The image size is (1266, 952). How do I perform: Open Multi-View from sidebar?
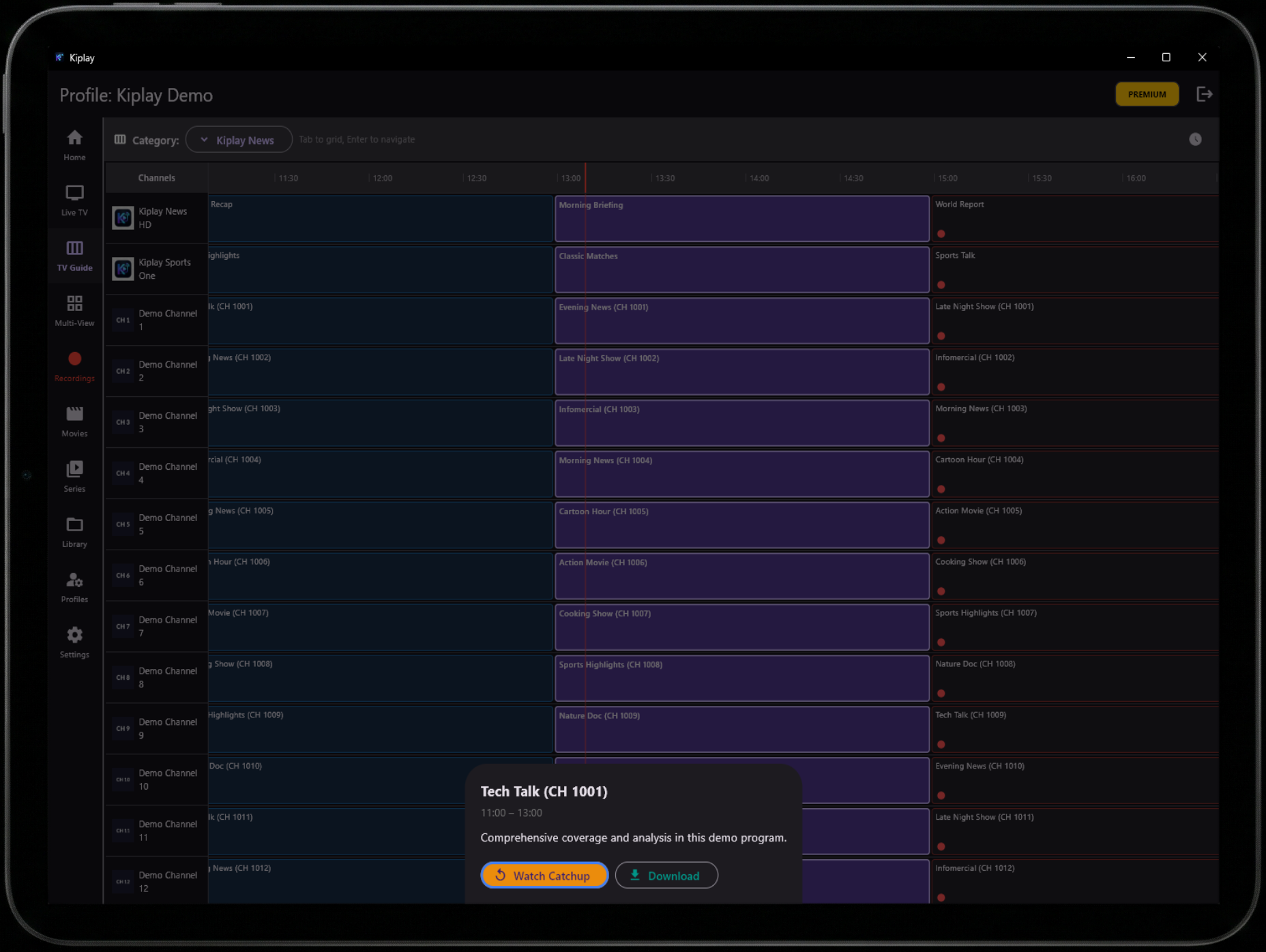(74, 311)
